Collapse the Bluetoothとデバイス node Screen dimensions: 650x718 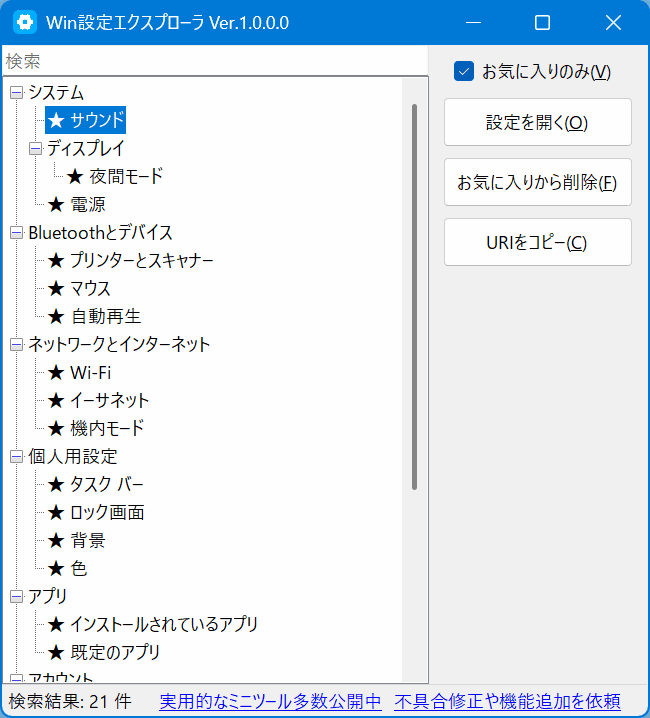(16, 233)
